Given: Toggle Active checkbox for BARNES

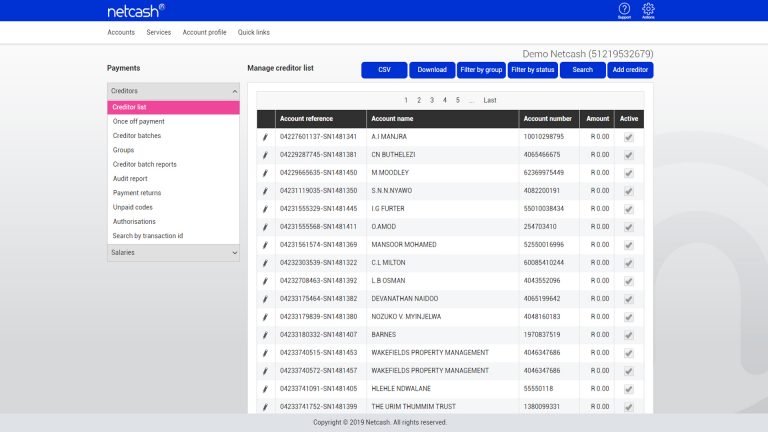Looking at the screenshot, I should pos(628,335).
